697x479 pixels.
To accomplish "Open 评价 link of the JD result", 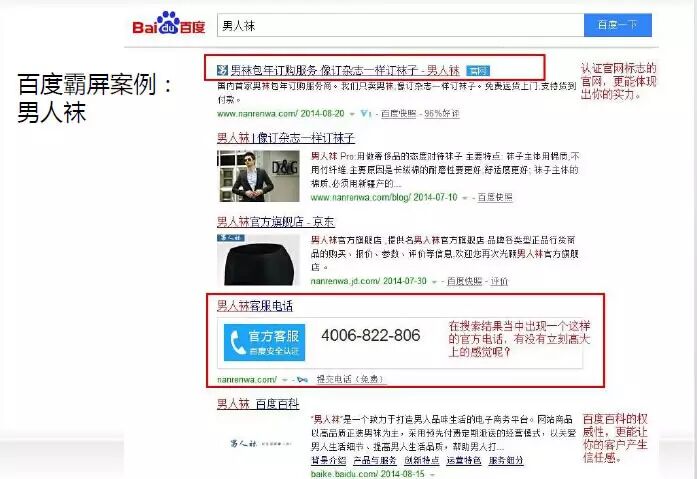I will pyautogui.click(x=499, y=281).
